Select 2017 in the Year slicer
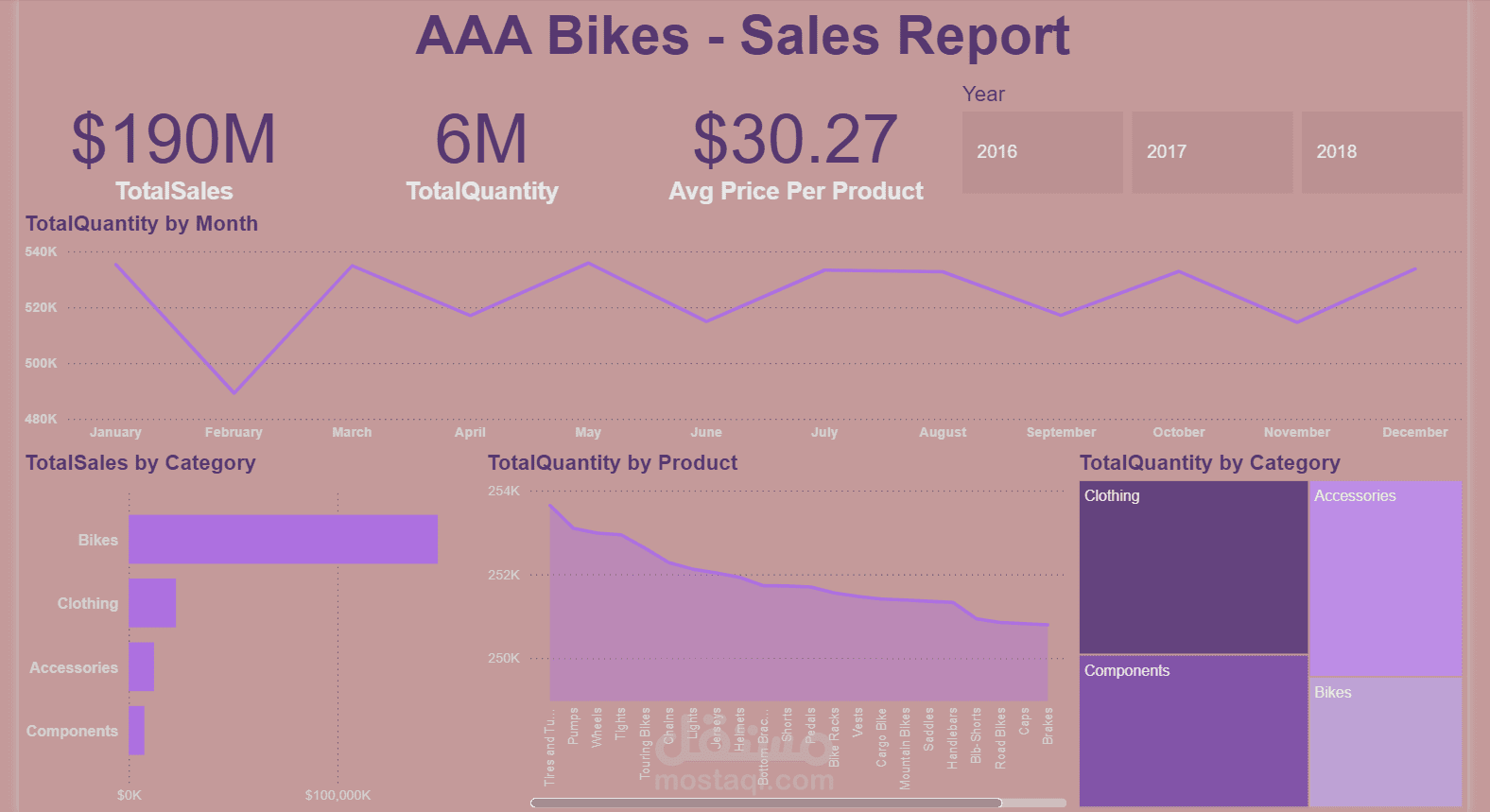Screen dimensions: 1490x812 [1212, 151]
